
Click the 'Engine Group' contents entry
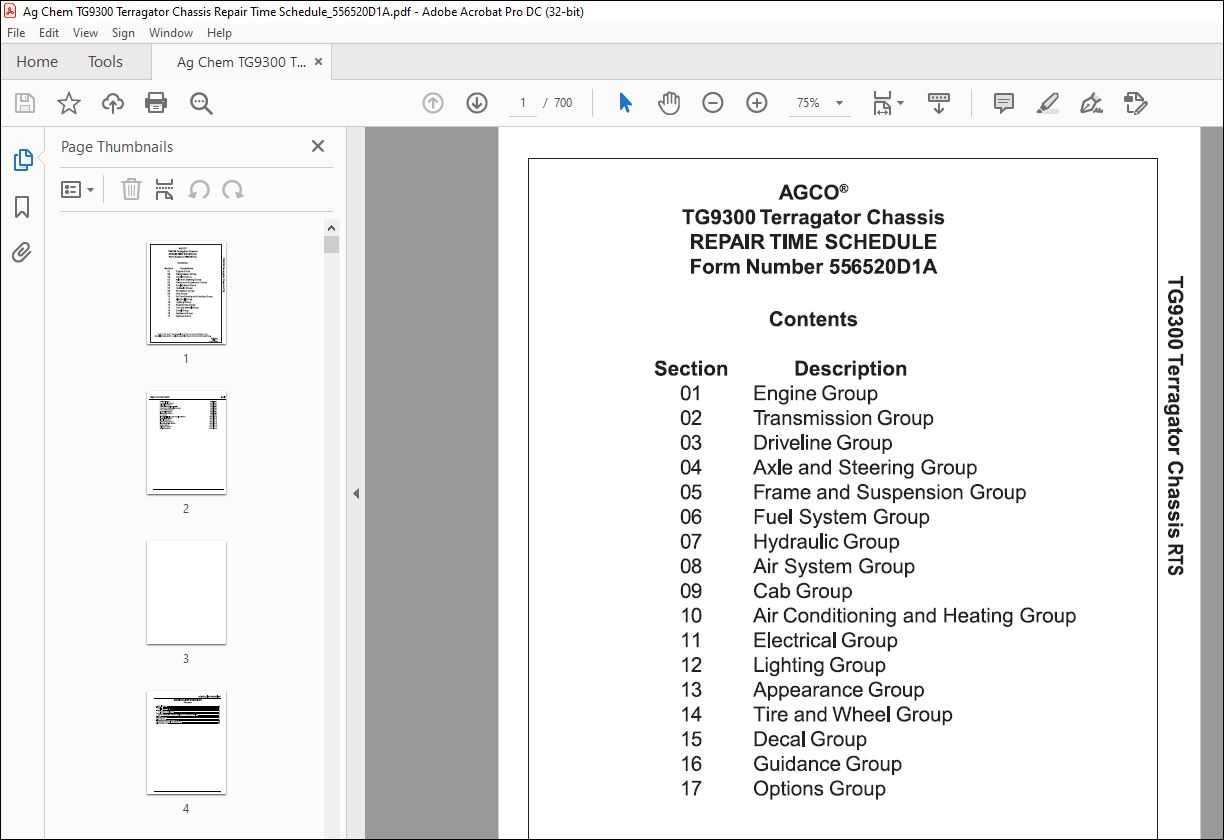pyautogui.click(x=815, y=394)
